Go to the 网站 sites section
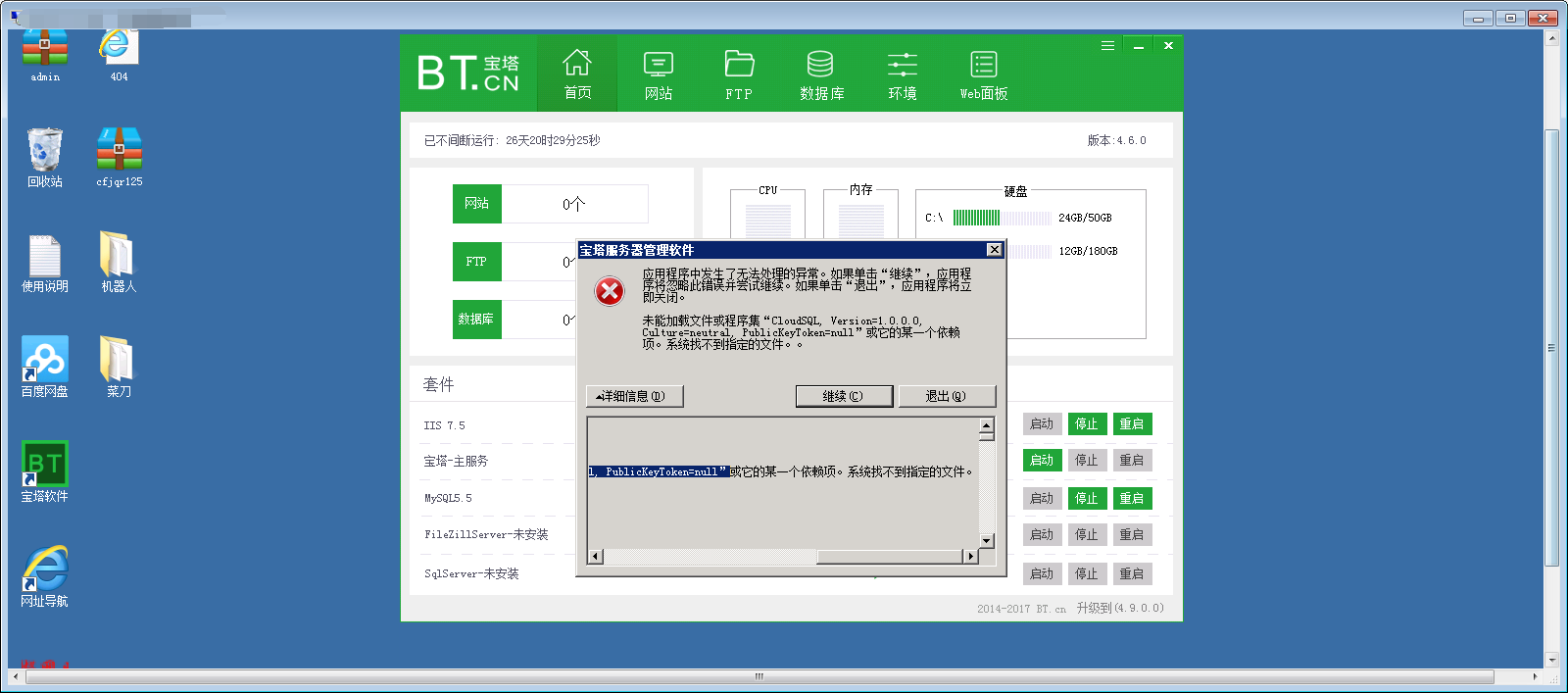Viewport: 1568px width, 693px height. click(x=658, y=74)
